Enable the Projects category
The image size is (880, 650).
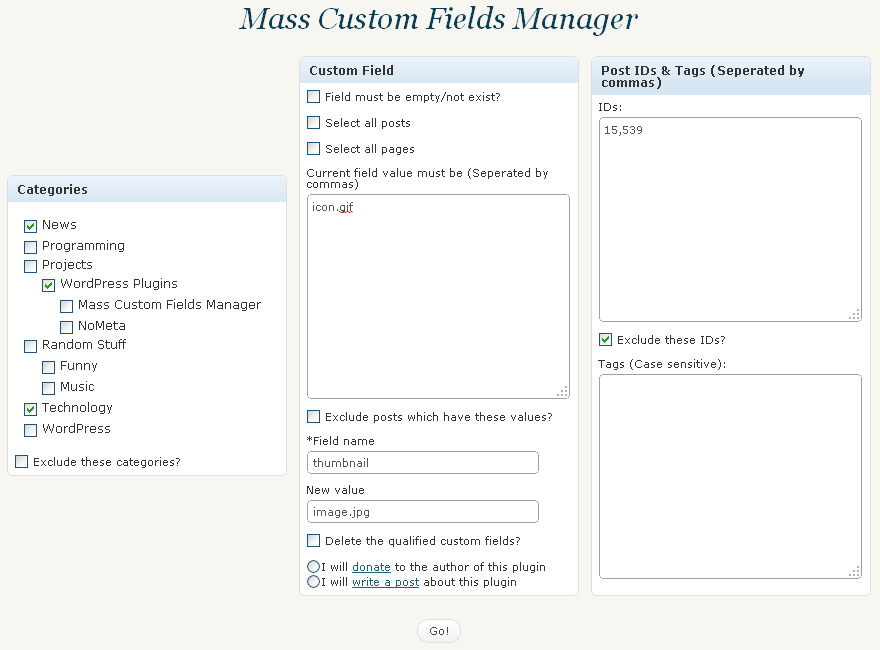[30, 266]
